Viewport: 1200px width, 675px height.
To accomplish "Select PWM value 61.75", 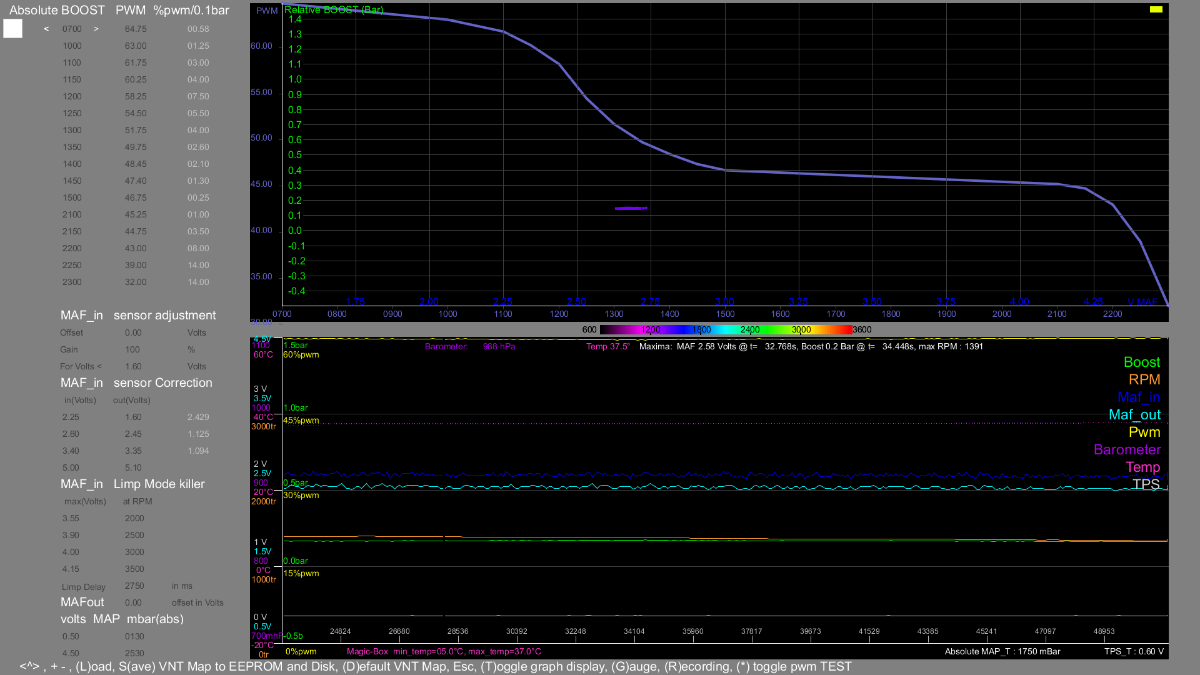I will tap(136, 63).
